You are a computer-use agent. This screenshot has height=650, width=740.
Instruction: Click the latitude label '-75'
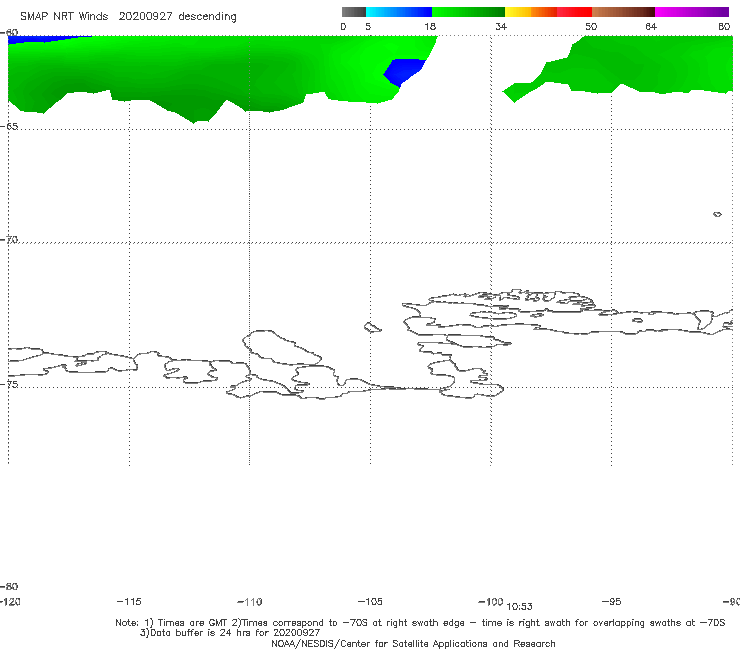pos(9,384)
